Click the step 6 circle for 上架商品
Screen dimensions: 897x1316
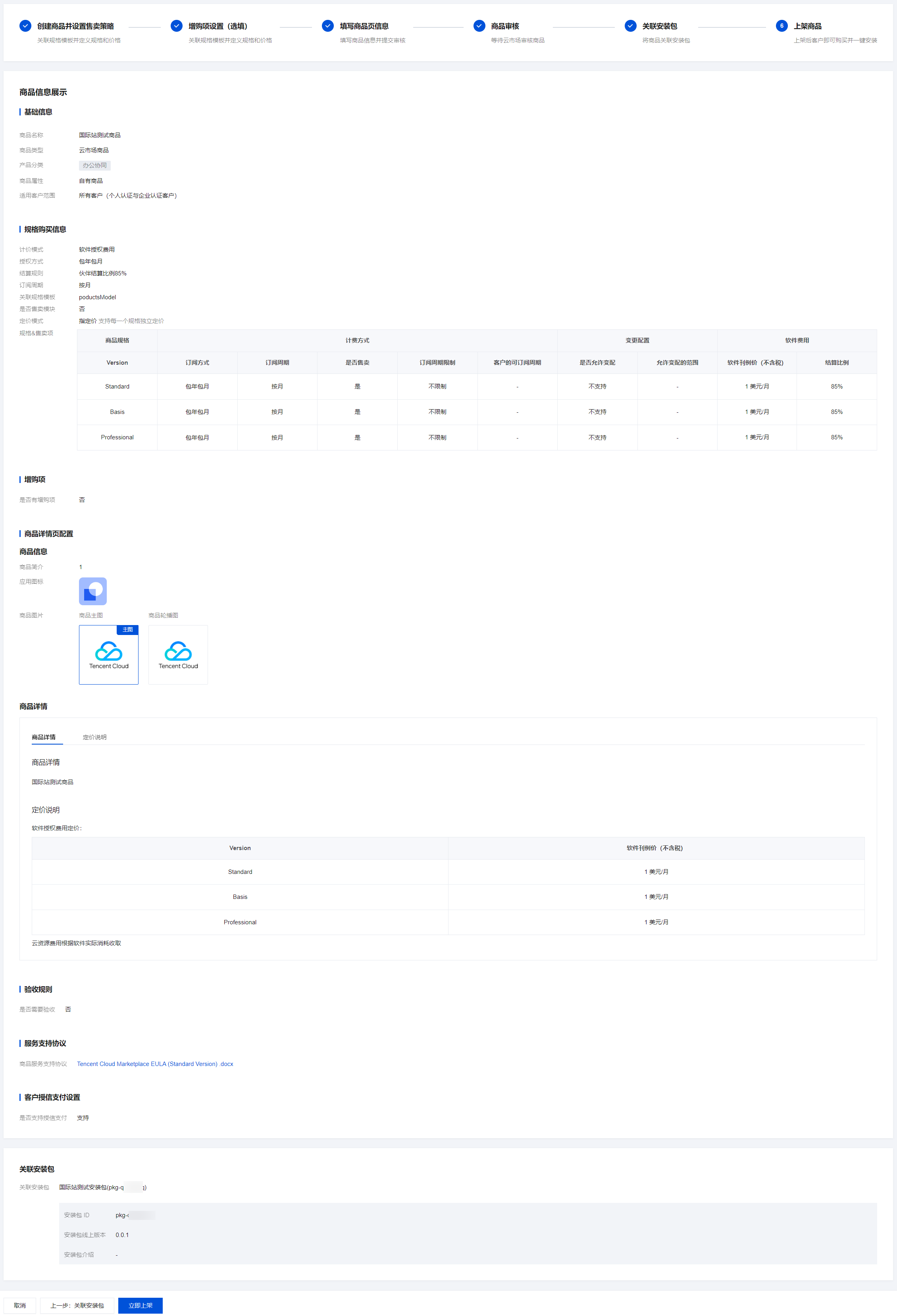coord(782,26)
